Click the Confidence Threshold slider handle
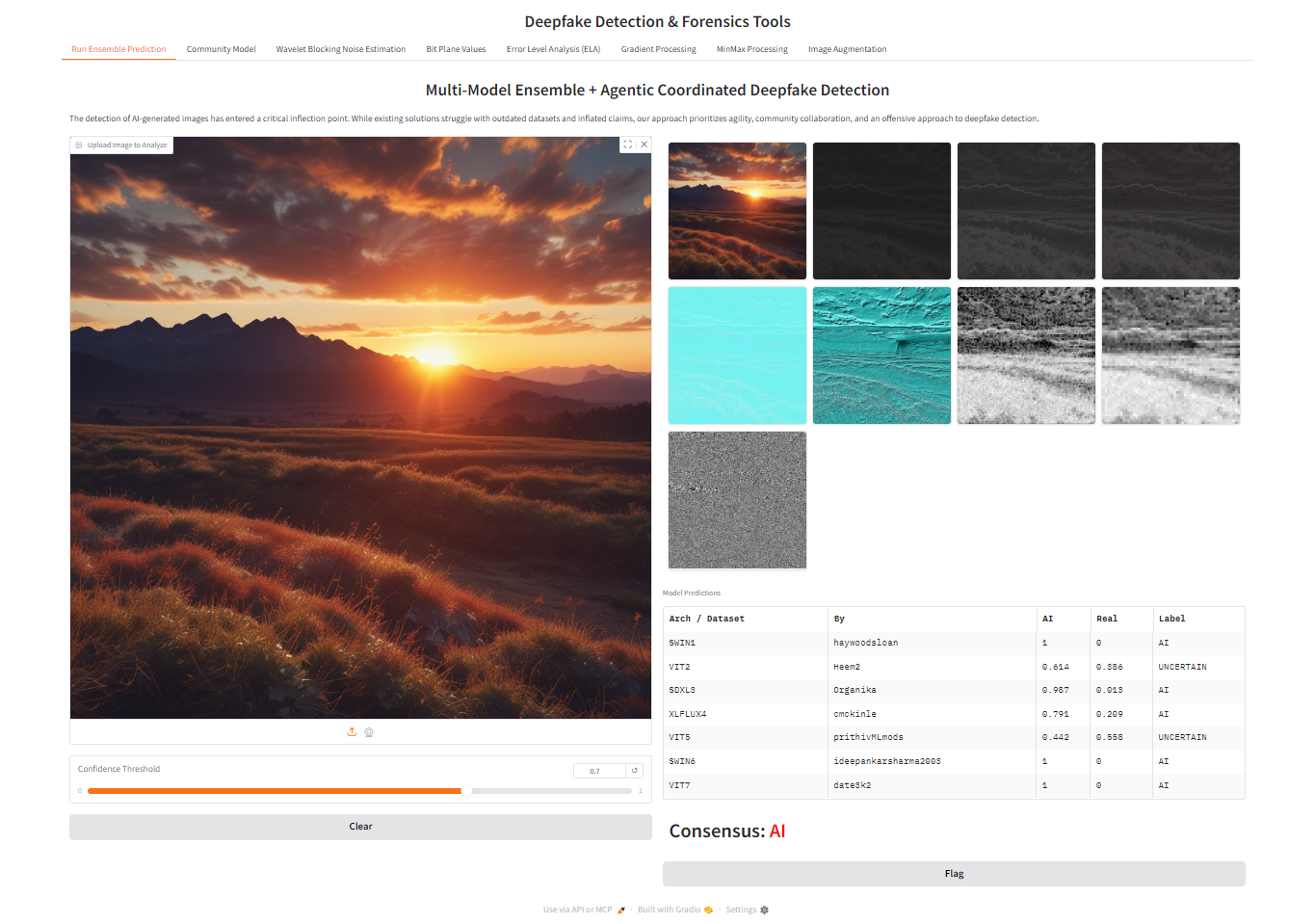This screenshot has height=924, width=1315. point(466,791)
